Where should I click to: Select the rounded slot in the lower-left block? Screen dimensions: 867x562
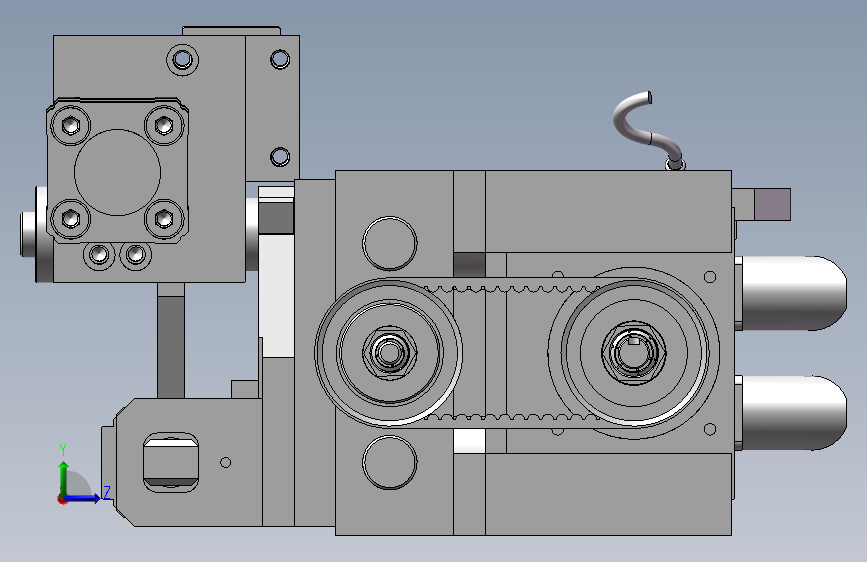(171, 462)
